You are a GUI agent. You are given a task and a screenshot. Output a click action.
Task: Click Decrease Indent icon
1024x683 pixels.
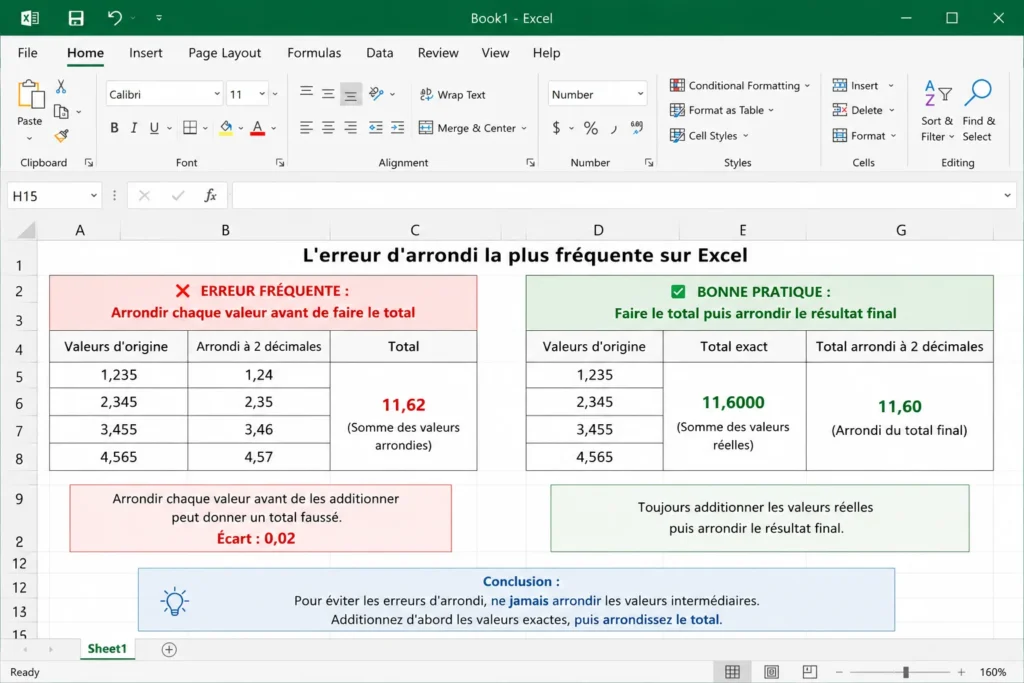pos(376,128)
